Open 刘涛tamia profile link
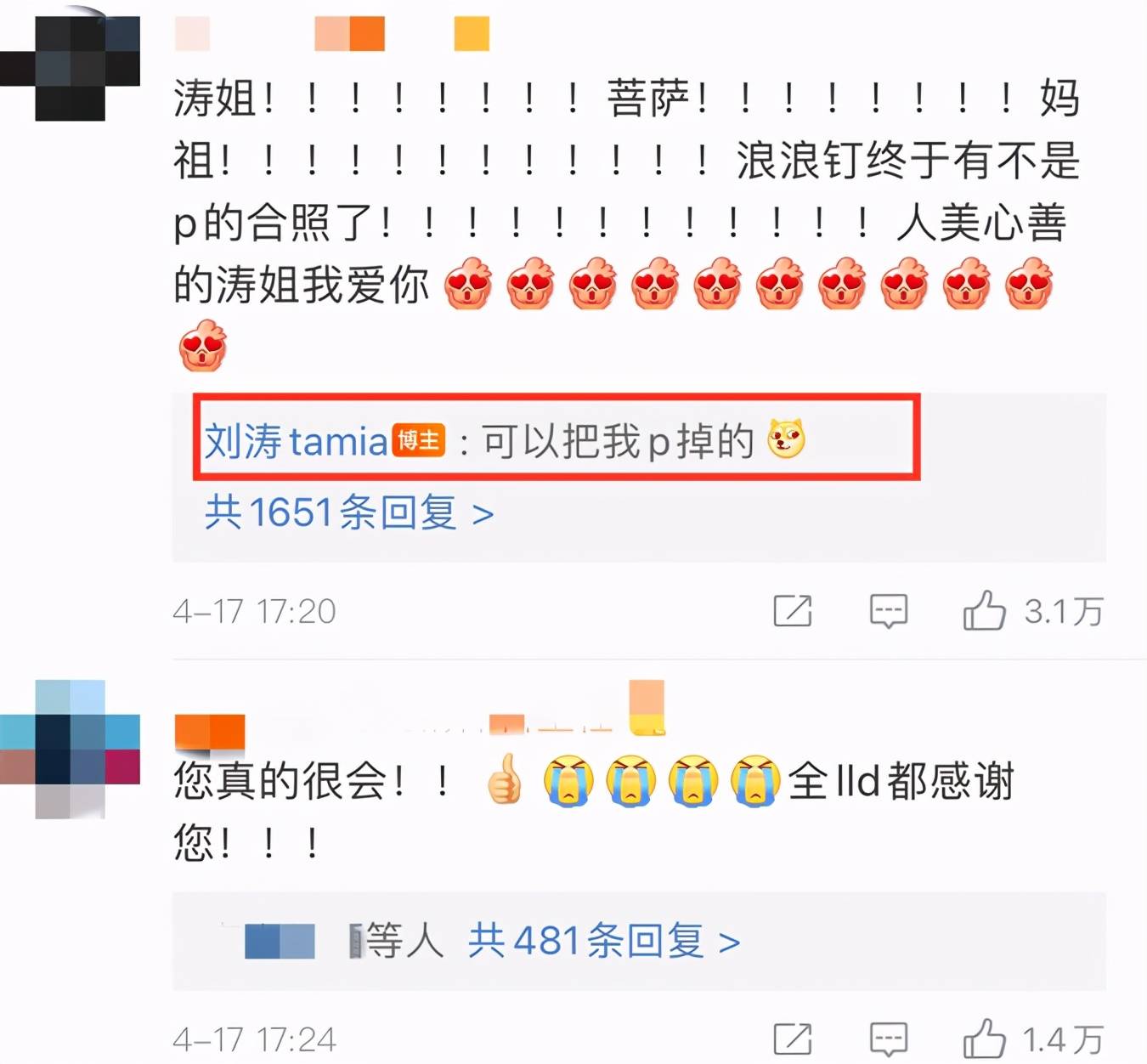 [296, 441]
